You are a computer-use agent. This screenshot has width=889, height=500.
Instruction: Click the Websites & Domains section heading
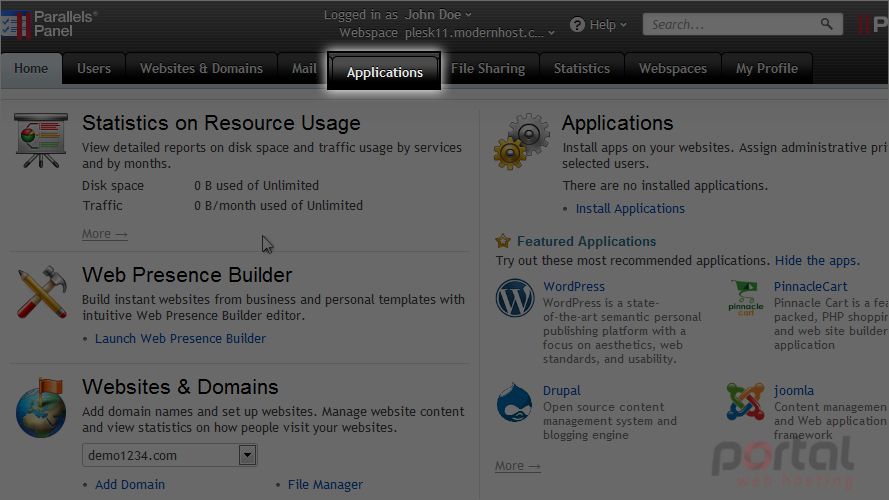180,387
